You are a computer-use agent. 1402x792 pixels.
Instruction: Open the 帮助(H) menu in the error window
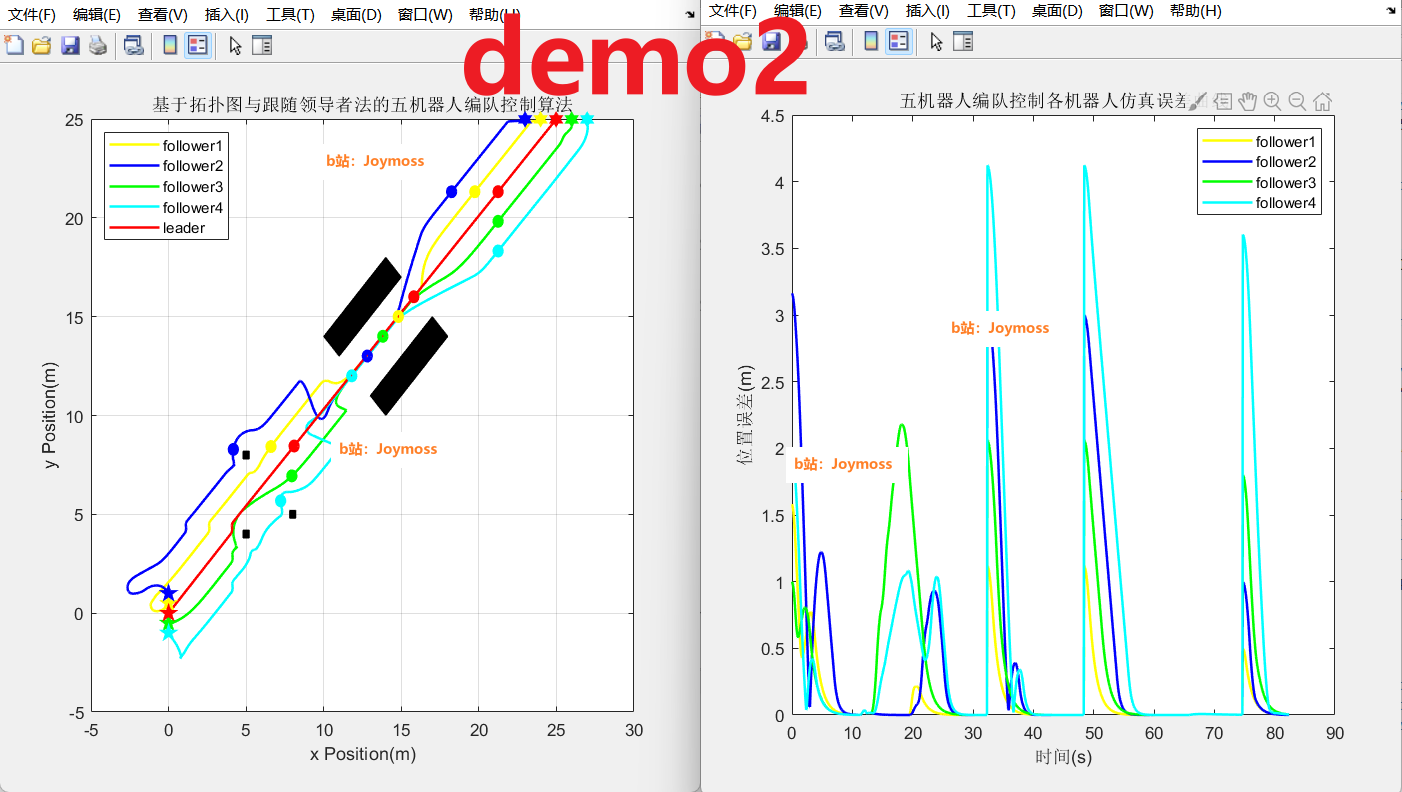tap(1195, 11)
